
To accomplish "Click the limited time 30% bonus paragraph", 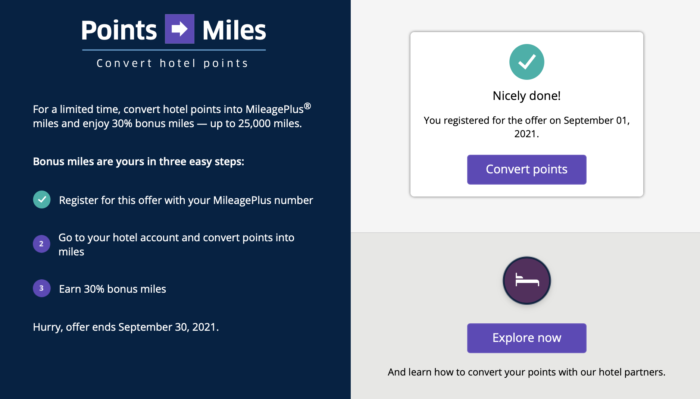I will coord(172,116).
